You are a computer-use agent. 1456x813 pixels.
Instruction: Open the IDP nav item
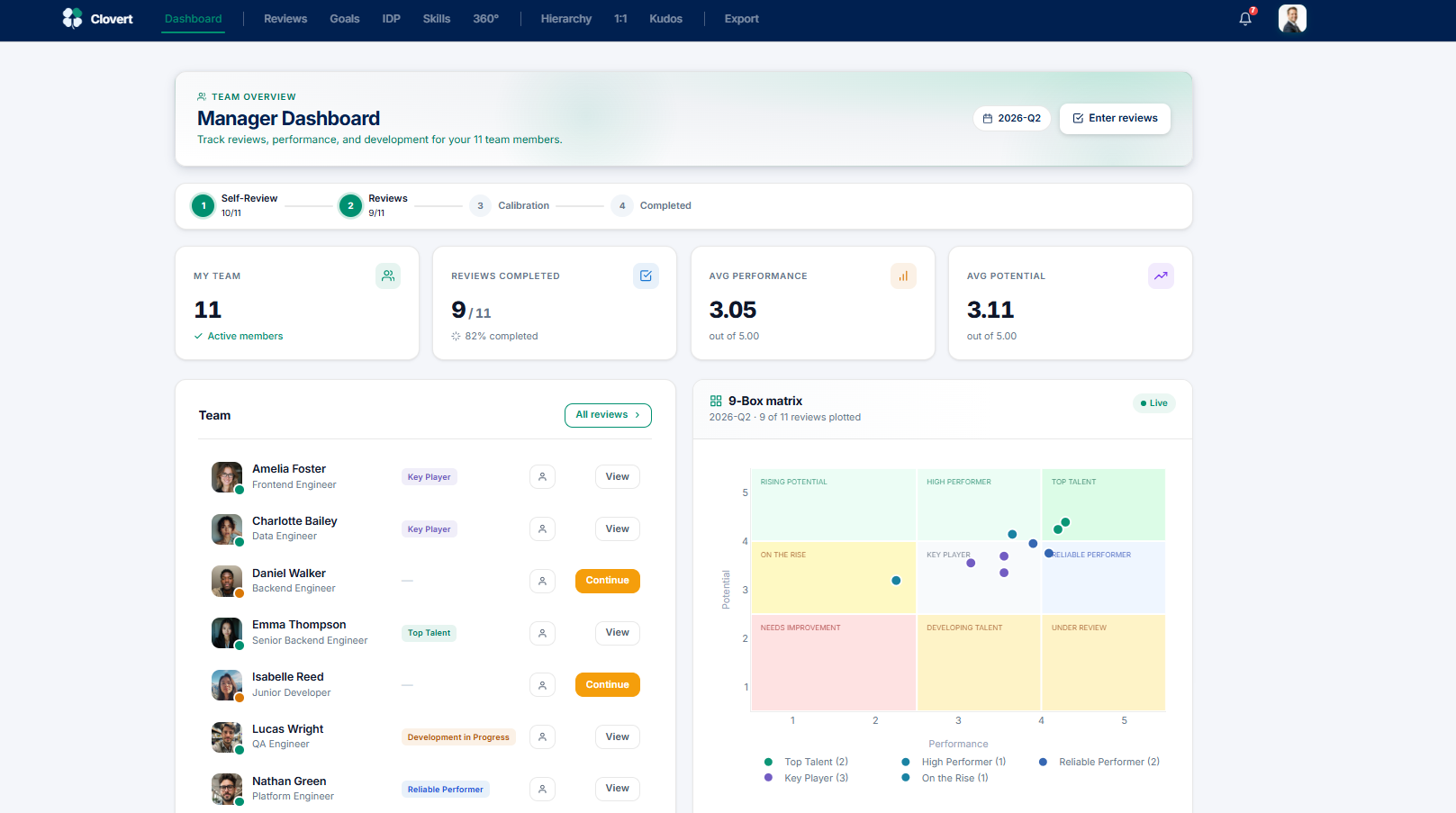click(x=391, y=19)
